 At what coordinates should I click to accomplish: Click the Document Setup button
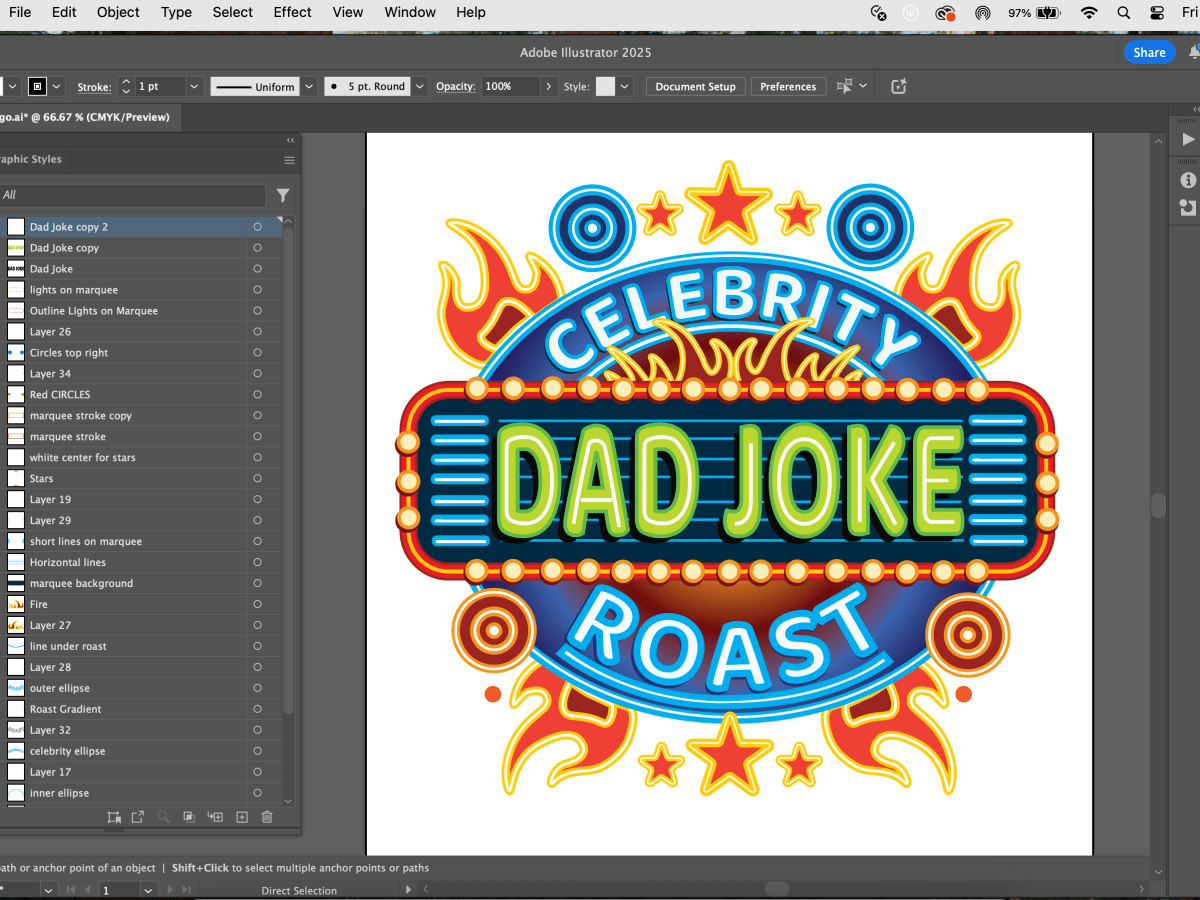[695, 87]
